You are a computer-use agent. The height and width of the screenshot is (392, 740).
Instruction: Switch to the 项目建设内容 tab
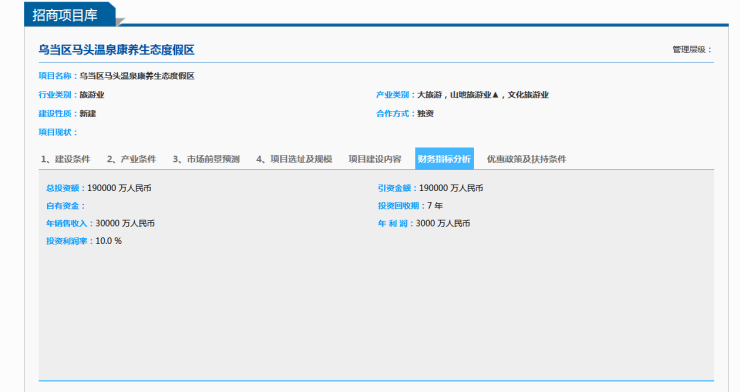tap(375, 159)
